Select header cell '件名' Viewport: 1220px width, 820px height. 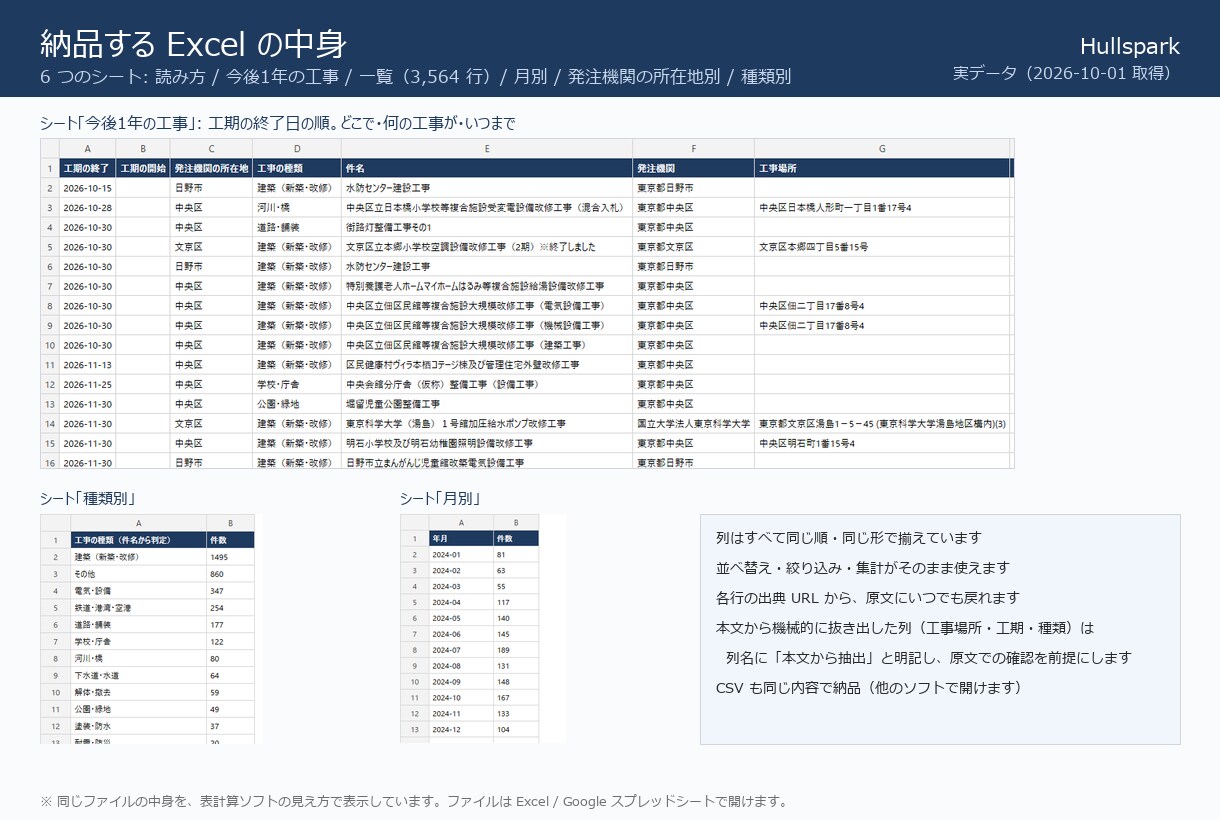tap(486, 168)
